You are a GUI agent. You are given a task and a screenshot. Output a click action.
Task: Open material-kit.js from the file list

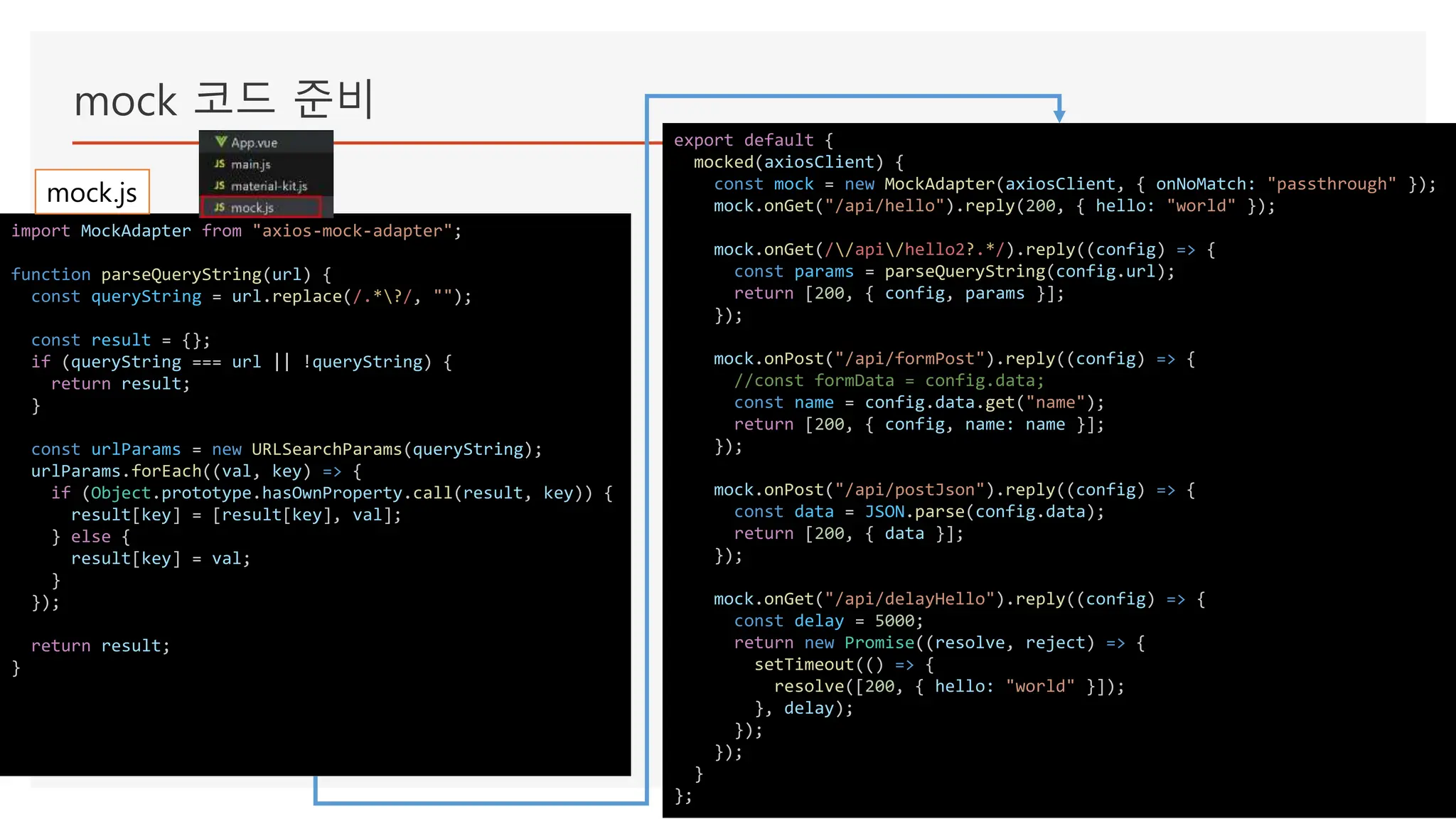pyautogui.click(x=269, y=186)
